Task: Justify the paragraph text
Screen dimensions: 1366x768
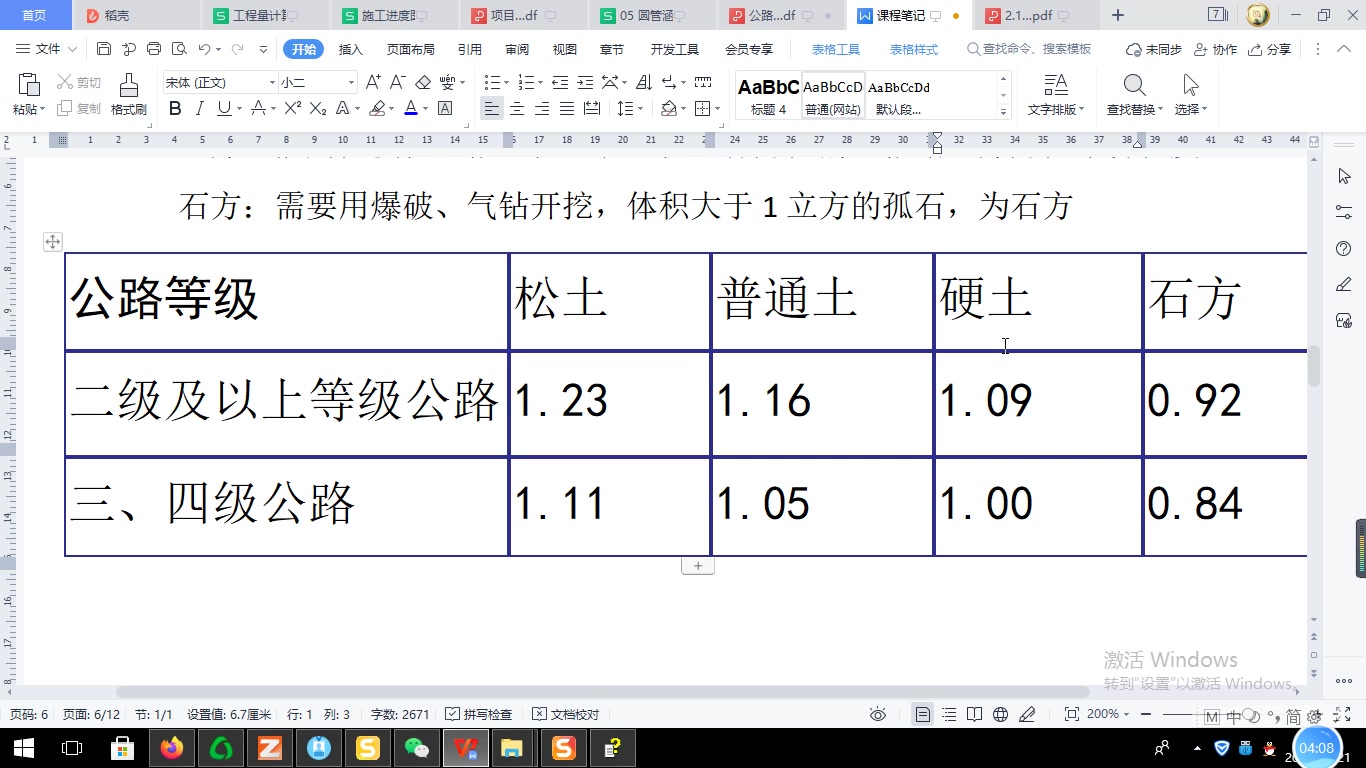Action: tap(567, 109)
